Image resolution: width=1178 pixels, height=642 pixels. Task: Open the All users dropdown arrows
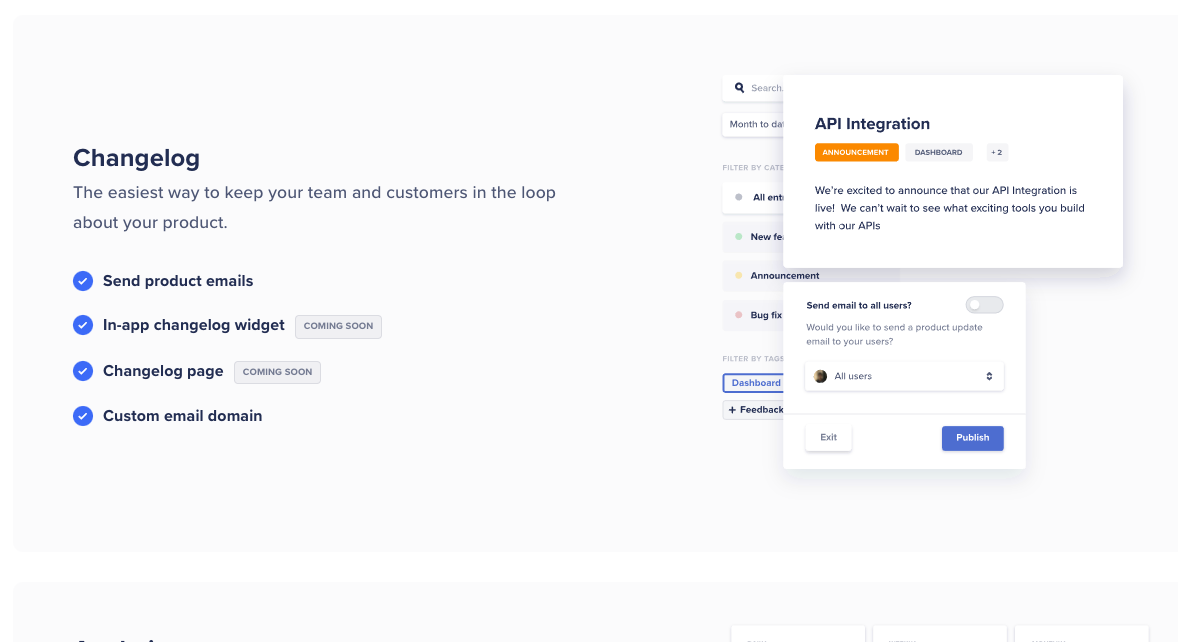point(989,376)
